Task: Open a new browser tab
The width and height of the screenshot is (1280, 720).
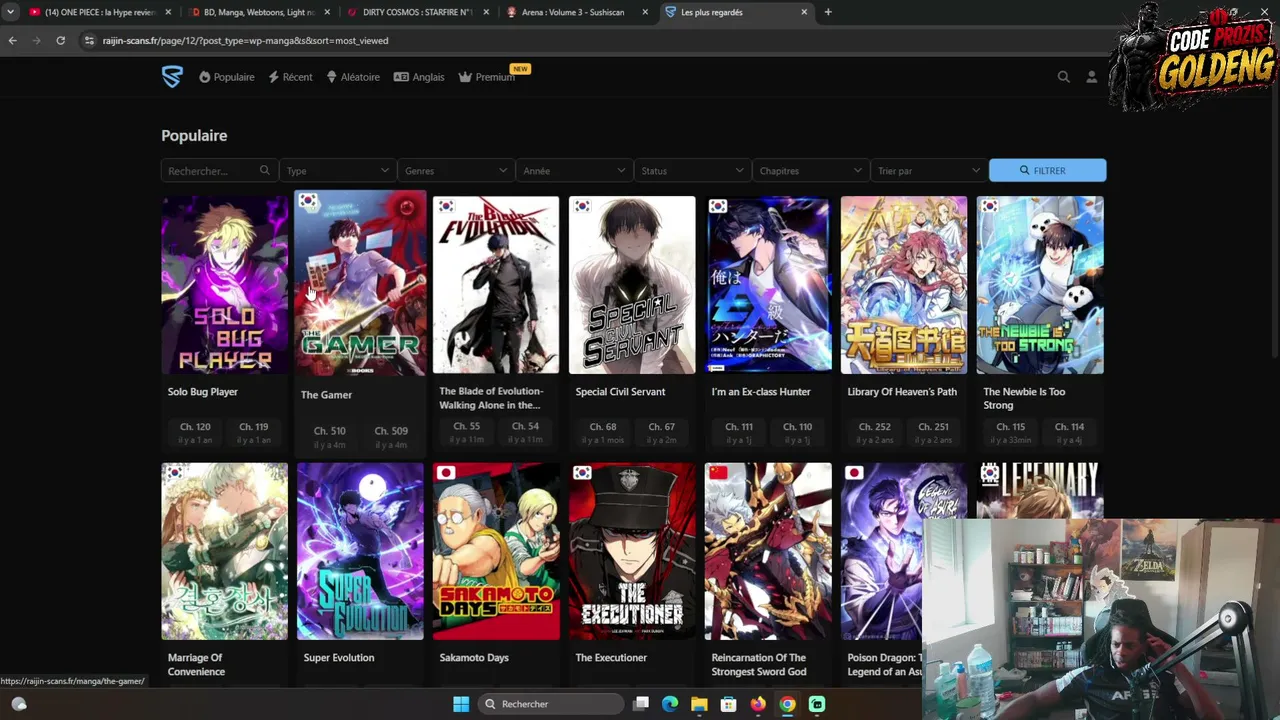Action: click(x=828, y=12)
